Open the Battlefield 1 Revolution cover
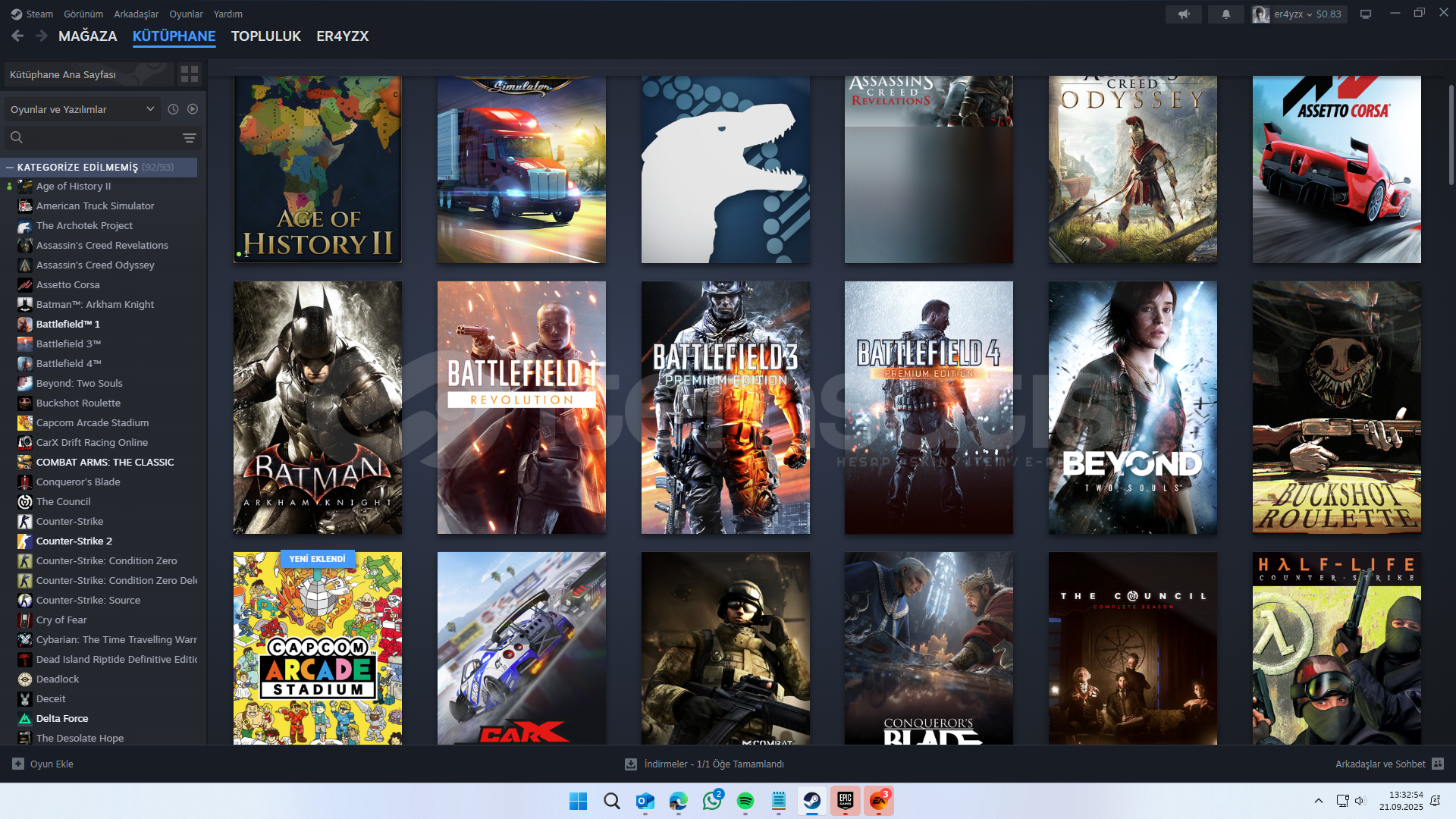This screenshot has height=819, width=1456. (522, 408)
